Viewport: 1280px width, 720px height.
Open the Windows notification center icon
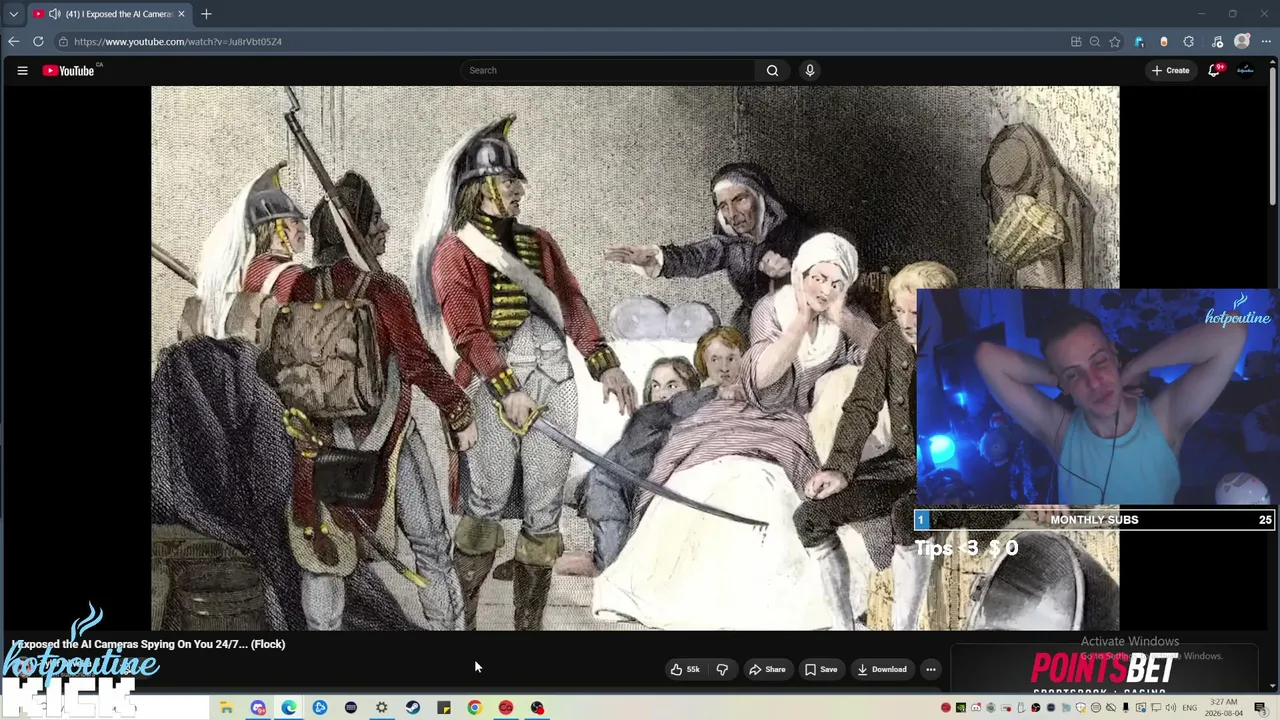pos(1260,708)
